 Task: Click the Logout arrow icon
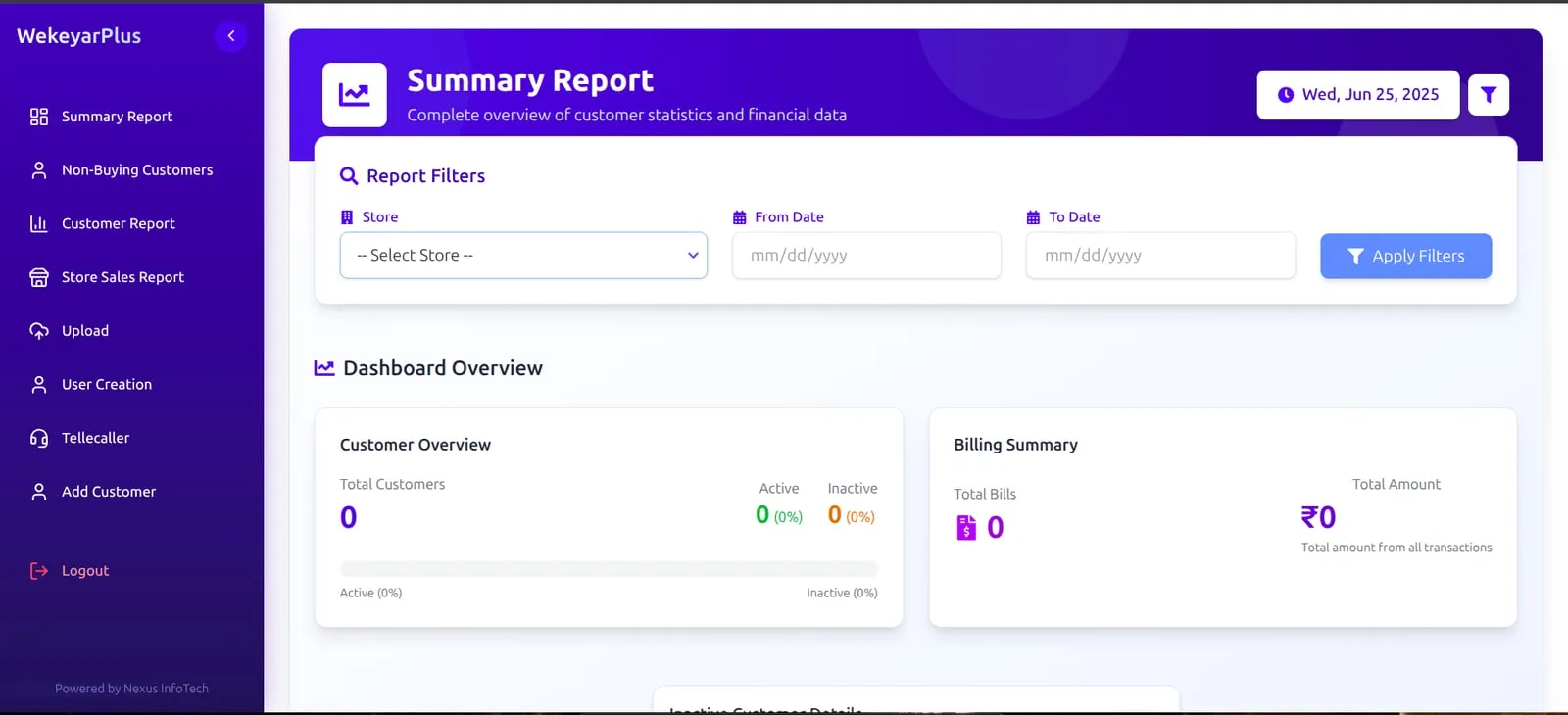[39, 571]
